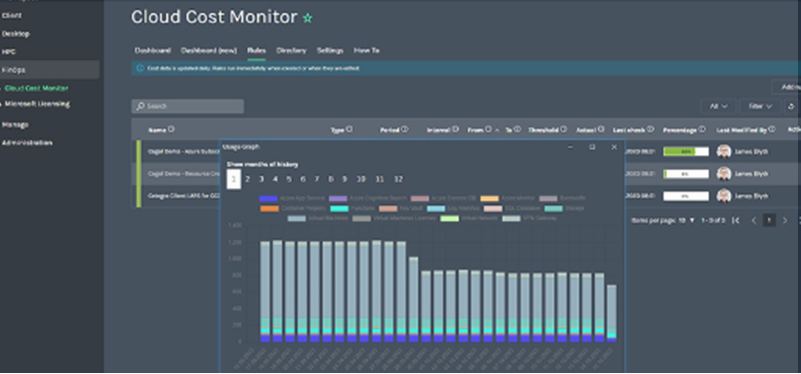Open the How To tab
The height and width of the screenshot is (374, 801).
tap(366, 51)
